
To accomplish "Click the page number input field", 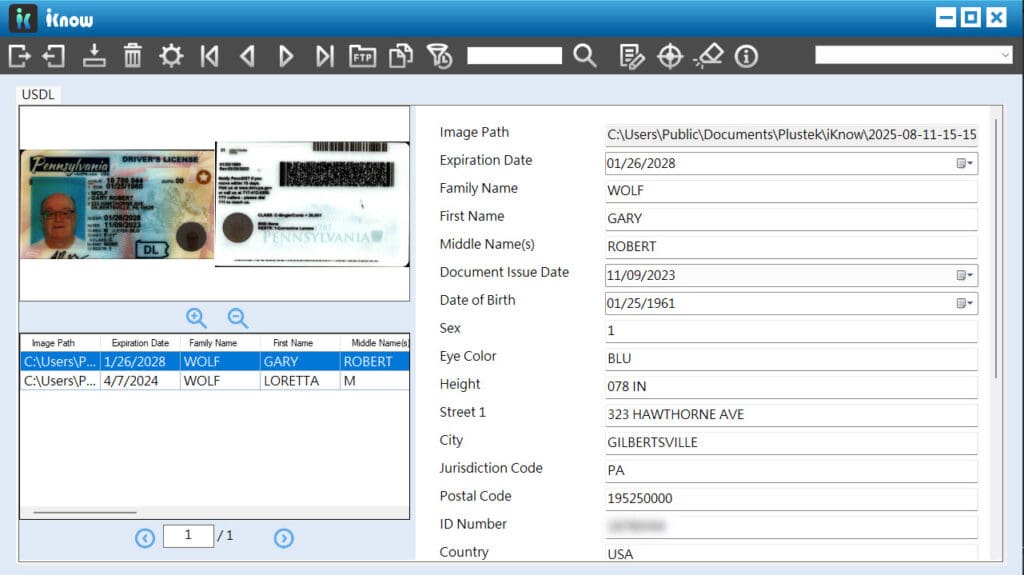I will (188, 536).
